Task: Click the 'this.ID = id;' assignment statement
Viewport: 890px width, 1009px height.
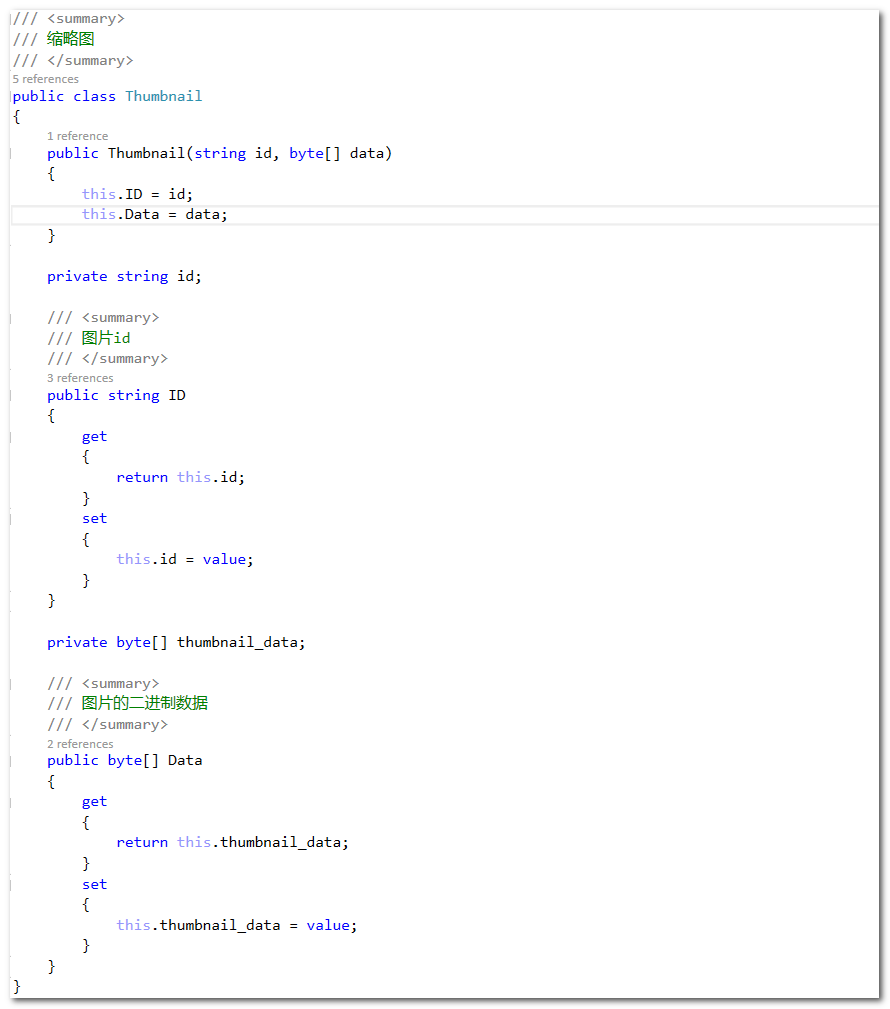Action: click(x=137, y=194)
